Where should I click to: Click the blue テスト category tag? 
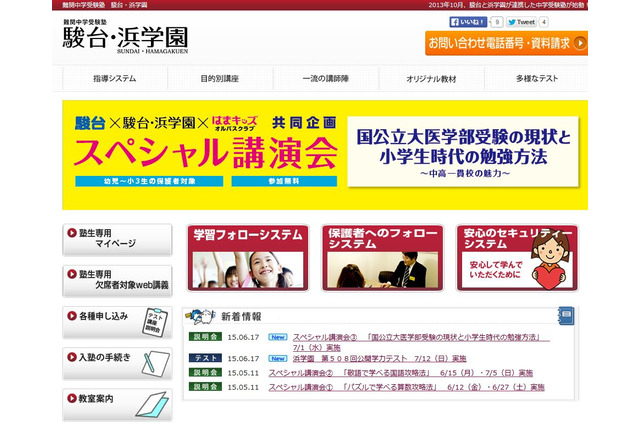[205, 358]
